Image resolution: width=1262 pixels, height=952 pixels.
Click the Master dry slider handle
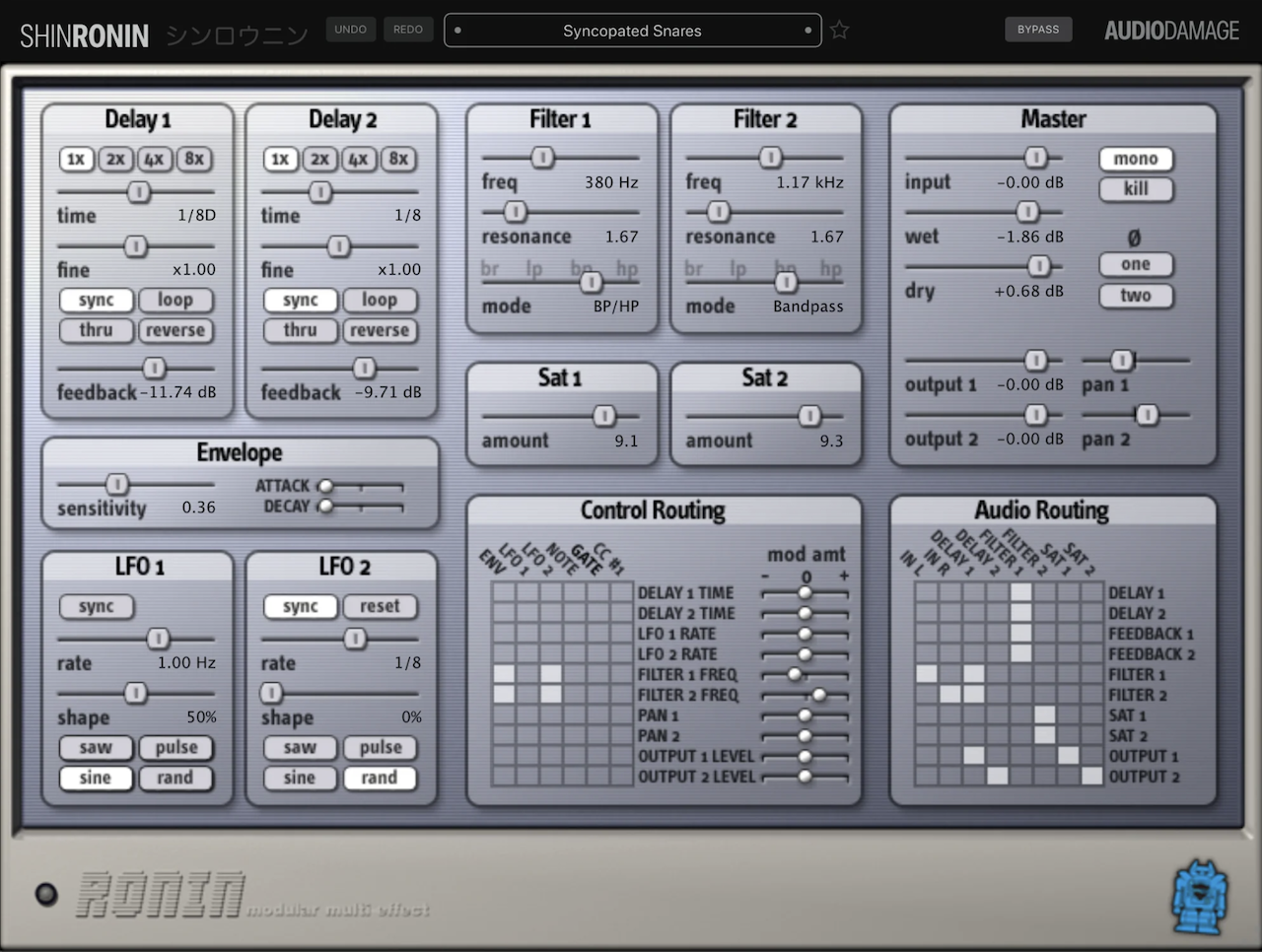(x=1039, y=265)
